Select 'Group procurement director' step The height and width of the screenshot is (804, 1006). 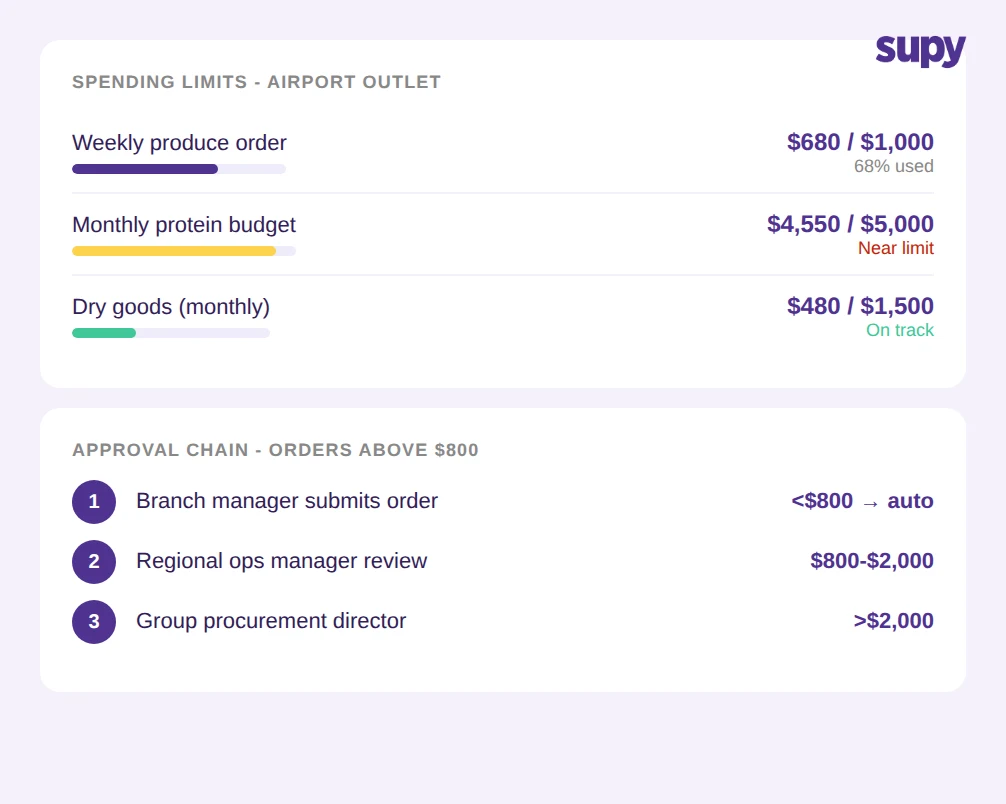[x=271, y=621]
